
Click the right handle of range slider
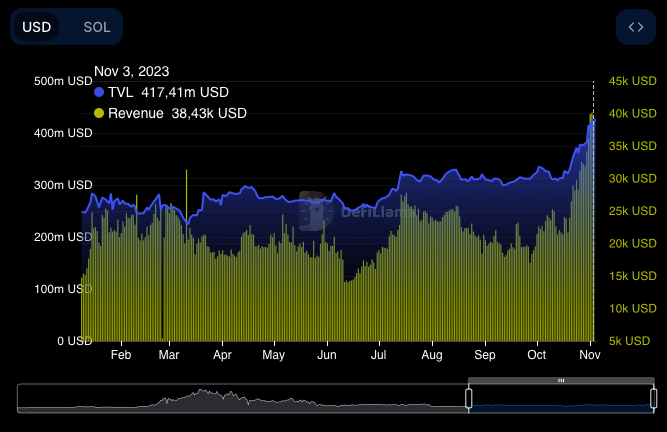click(x=653, y=398)
